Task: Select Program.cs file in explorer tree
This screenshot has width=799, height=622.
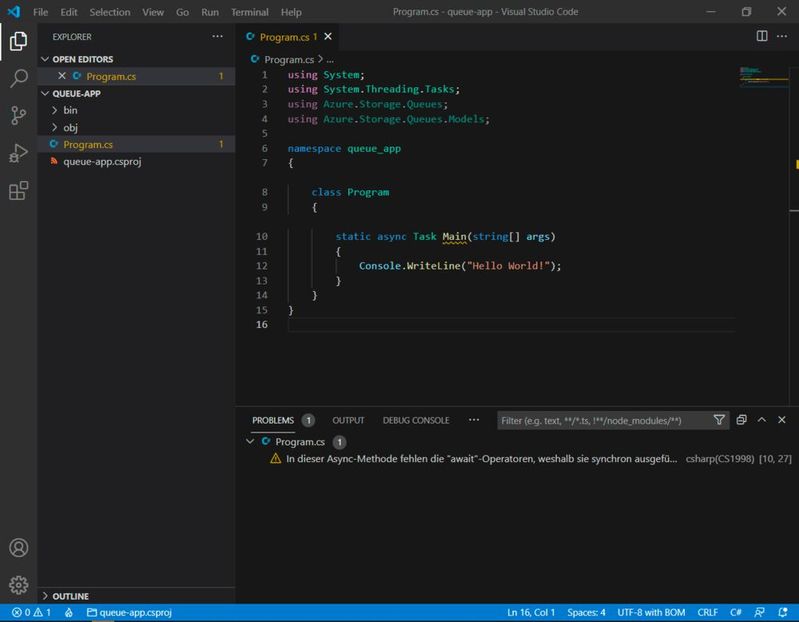Action: pyautogui.click(x=137, y=144)
